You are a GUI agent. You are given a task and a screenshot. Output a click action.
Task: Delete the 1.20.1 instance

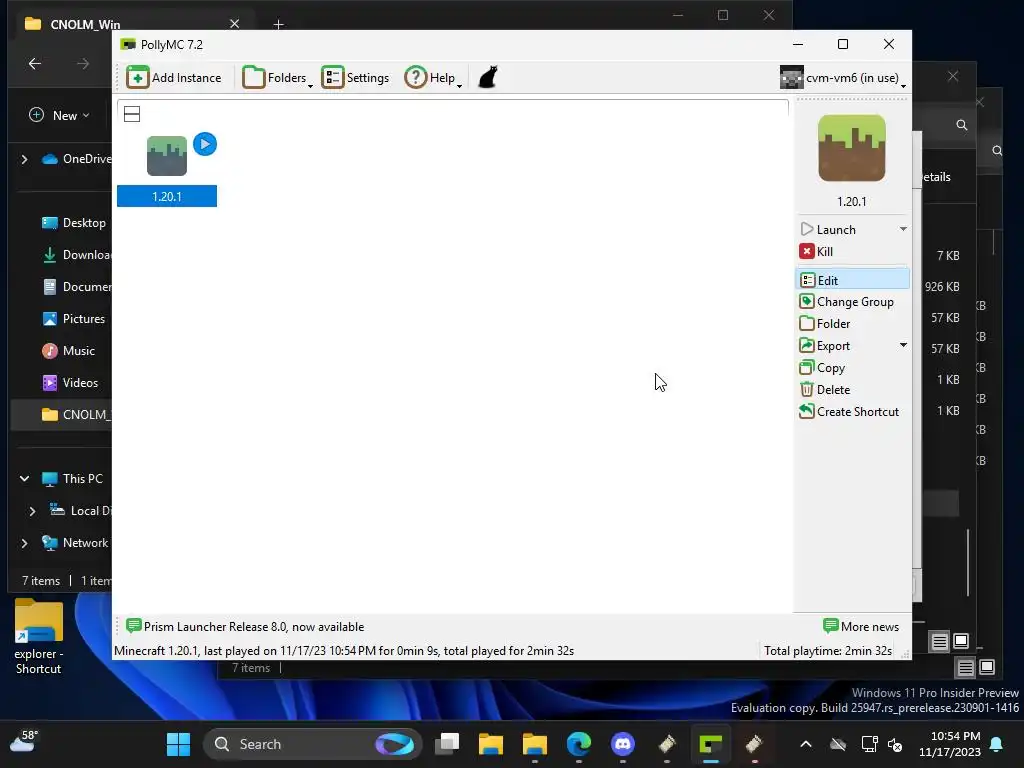[825, 390]
